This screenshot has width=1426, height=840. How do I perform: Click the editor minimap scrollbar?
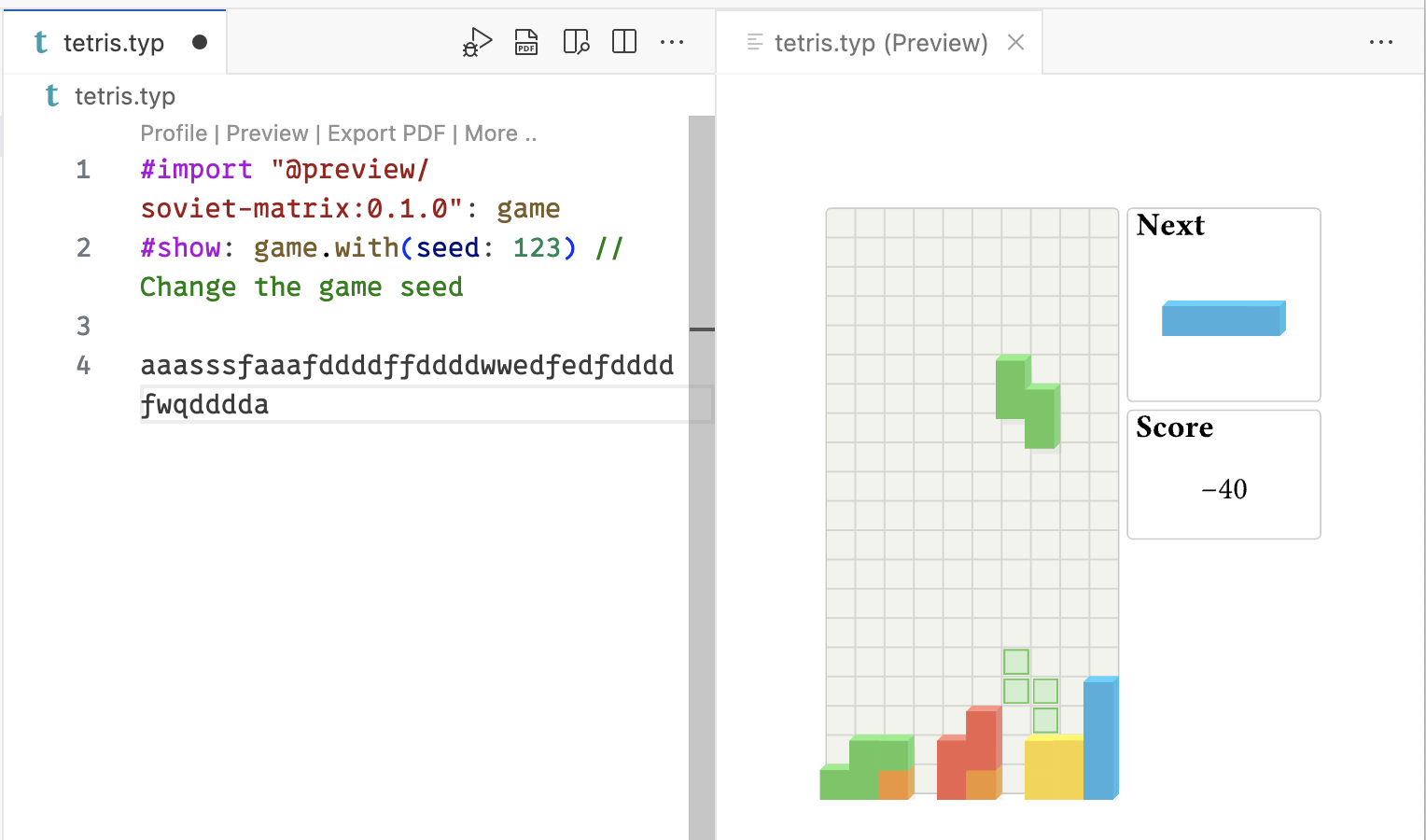[702, 476]
